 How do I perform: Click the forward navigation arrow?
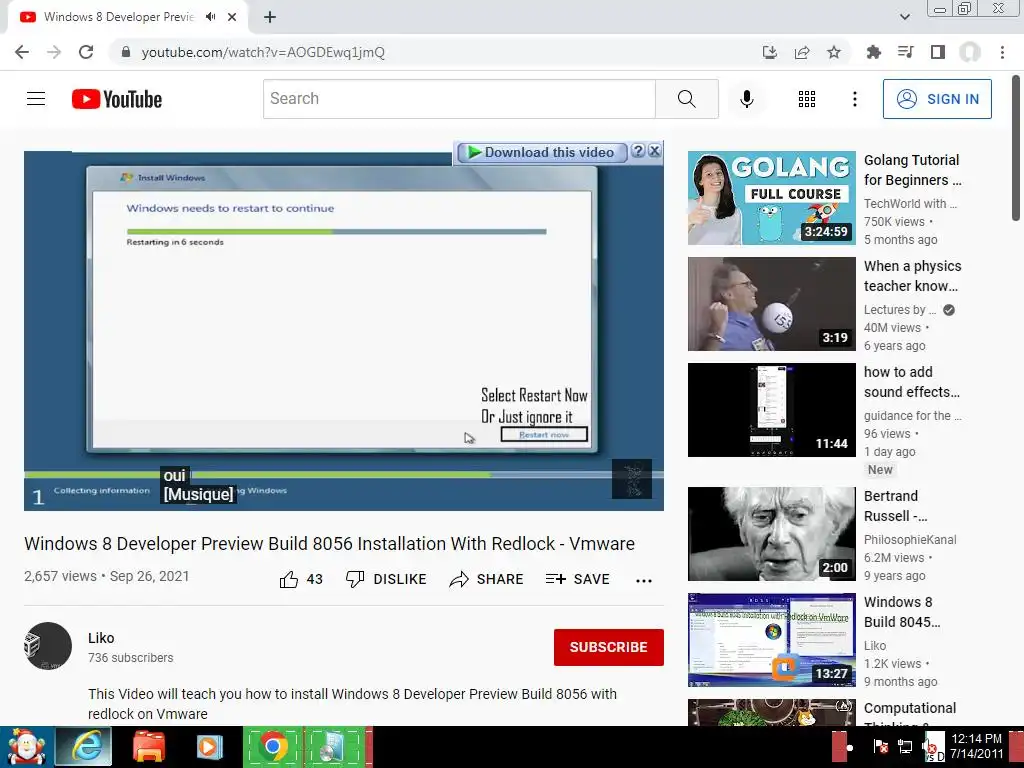[54, 52]
